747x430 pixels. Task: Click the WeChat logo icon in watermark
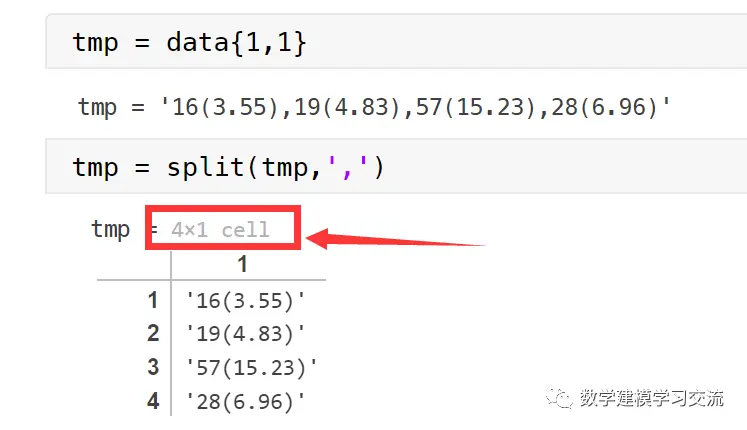[x=559, y=398]
